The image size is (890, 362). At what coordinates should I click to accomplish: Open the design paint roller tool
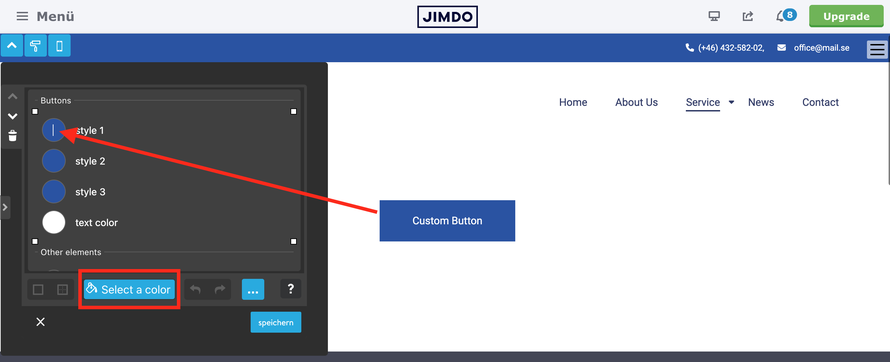(36, 46)
